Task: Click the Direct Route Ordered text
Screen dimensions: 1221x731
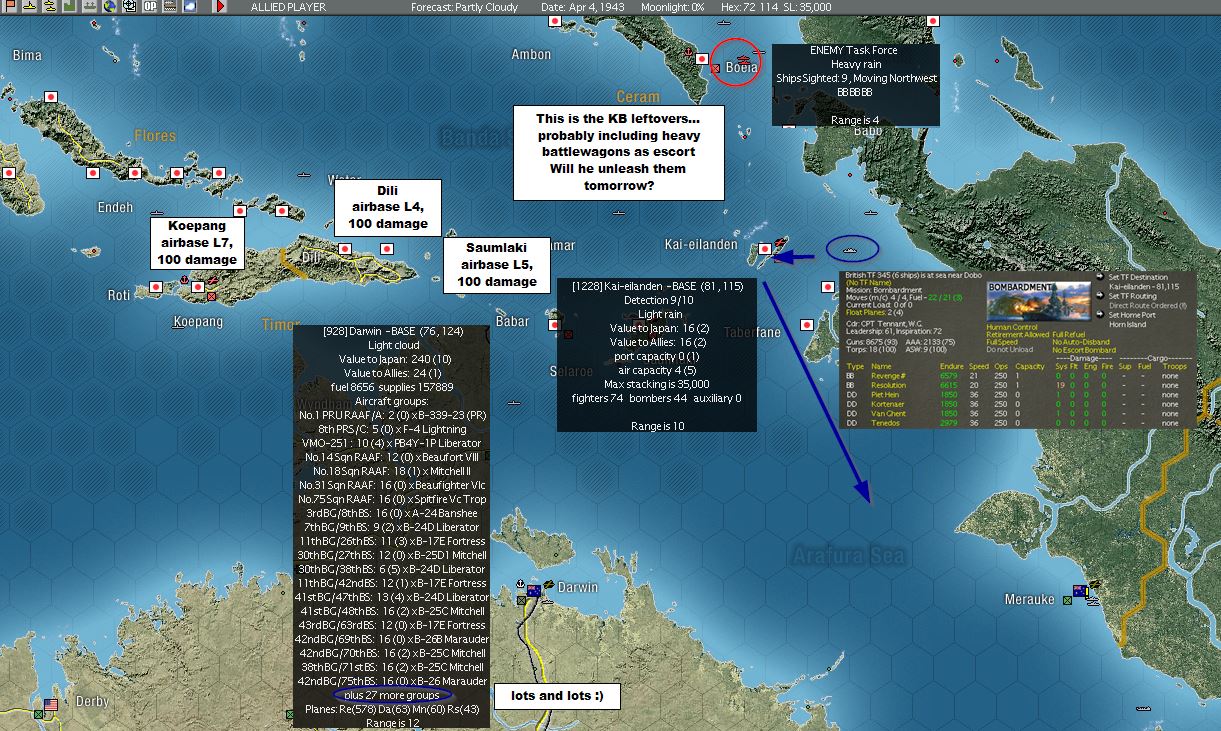Action: point(1148,306)
